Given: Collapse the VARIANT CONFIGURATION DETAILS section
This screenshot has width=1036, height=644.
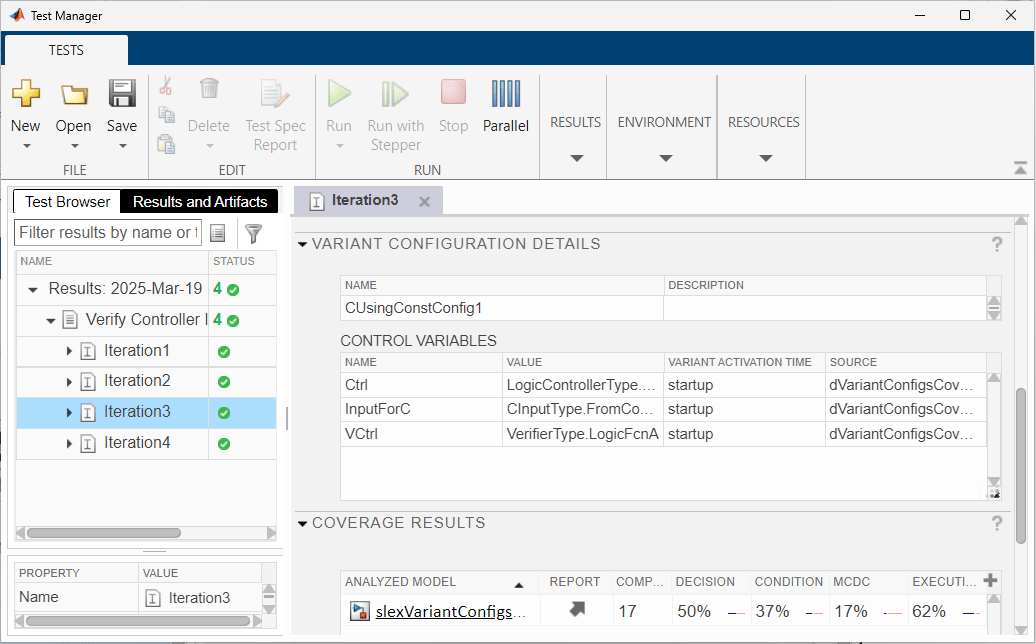Looking at the screenshot, I should tap(302, 243).
